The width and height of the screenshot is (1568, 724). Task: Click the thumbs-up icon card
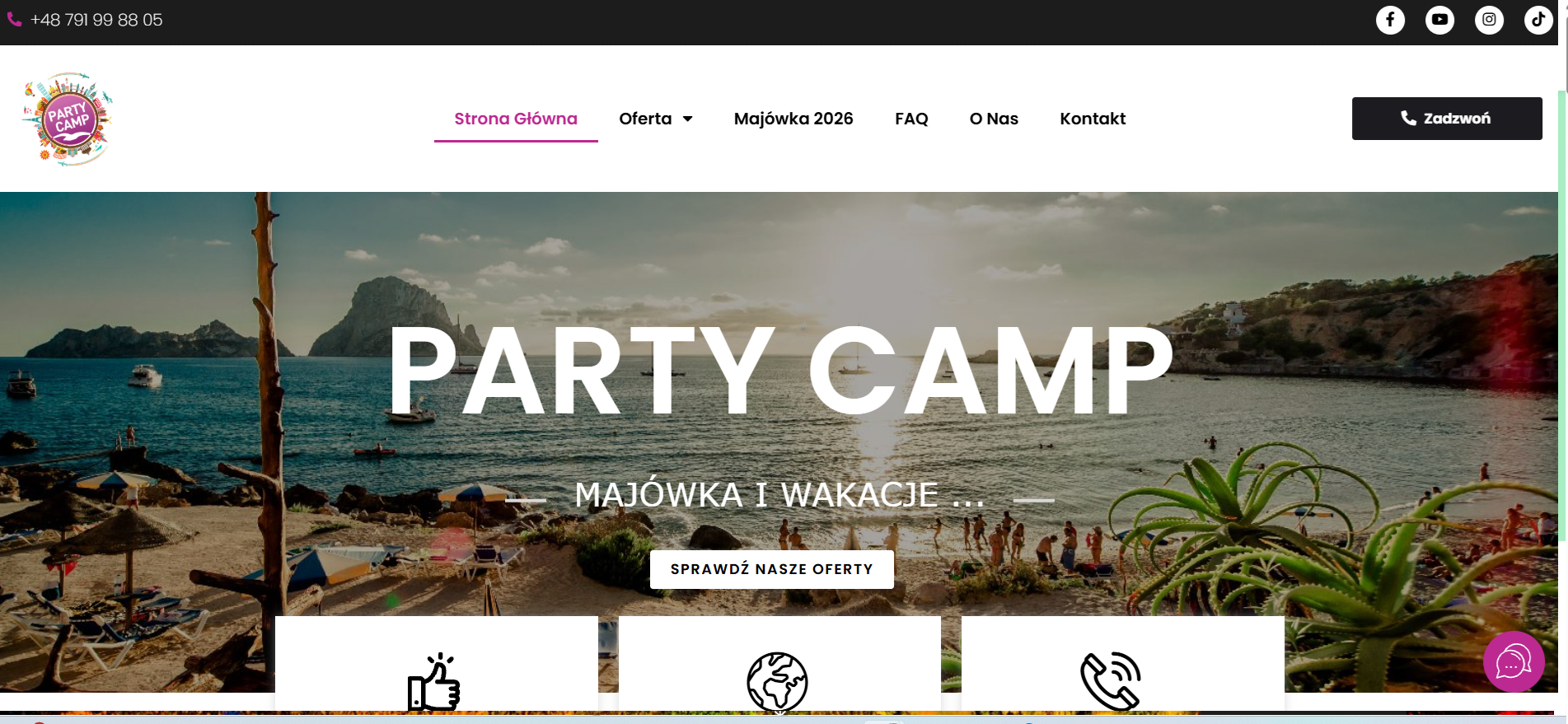(436, 664)
